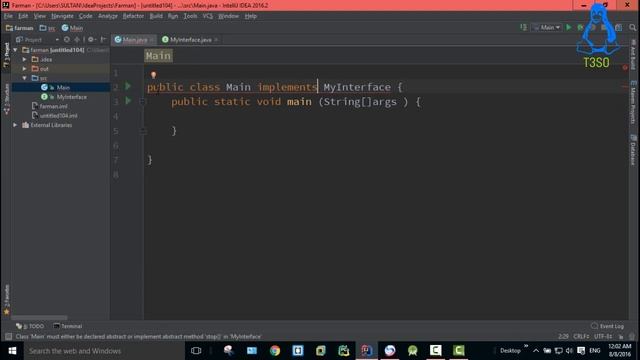The width and height of the screenshot is (640, 360).
Task: Click Collapse All icon in Project panel
Action: pos(77,40)
